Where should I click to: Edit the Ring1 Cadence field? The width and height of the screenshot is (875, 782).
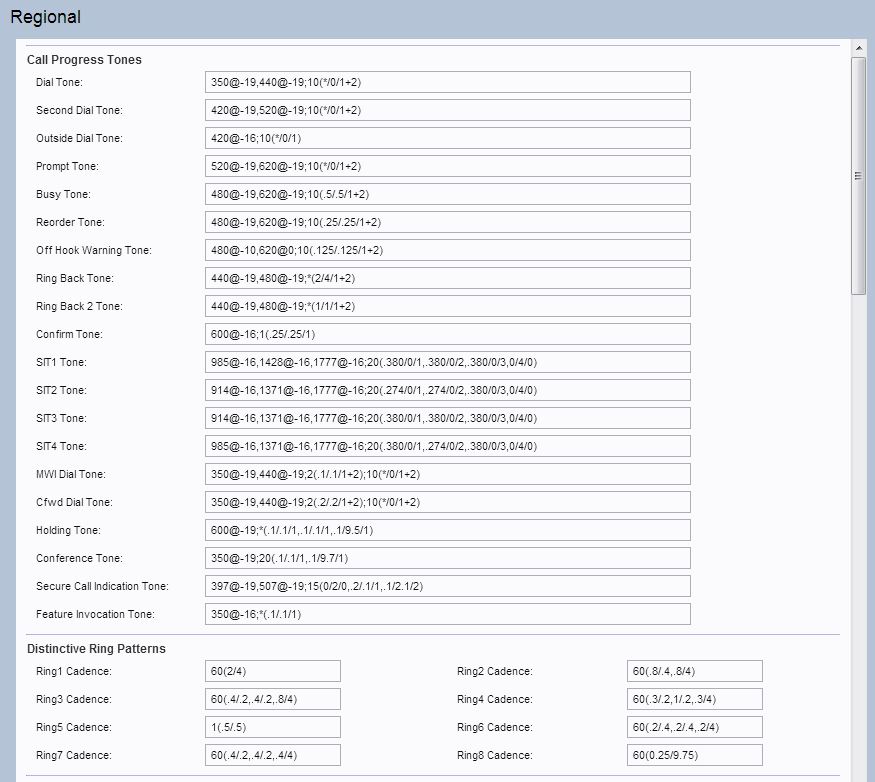point(272,671)
